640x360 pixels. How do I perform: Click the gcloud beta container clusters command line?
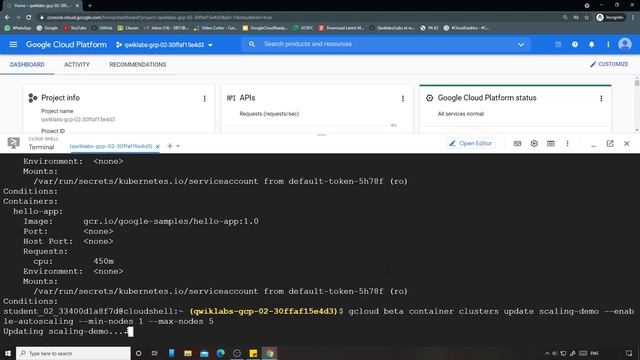click(x=318, y=316)
